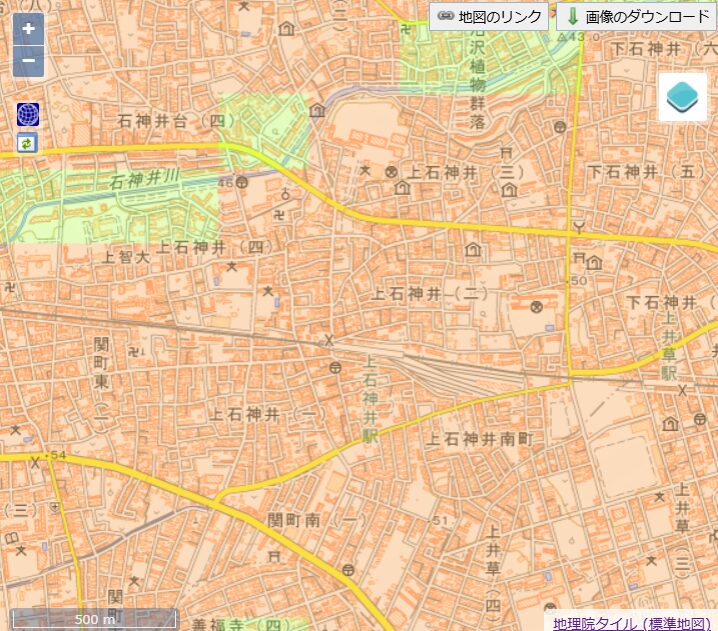
Task: Click the 画像のダウンロード button
Action: [x=635, y=17]
